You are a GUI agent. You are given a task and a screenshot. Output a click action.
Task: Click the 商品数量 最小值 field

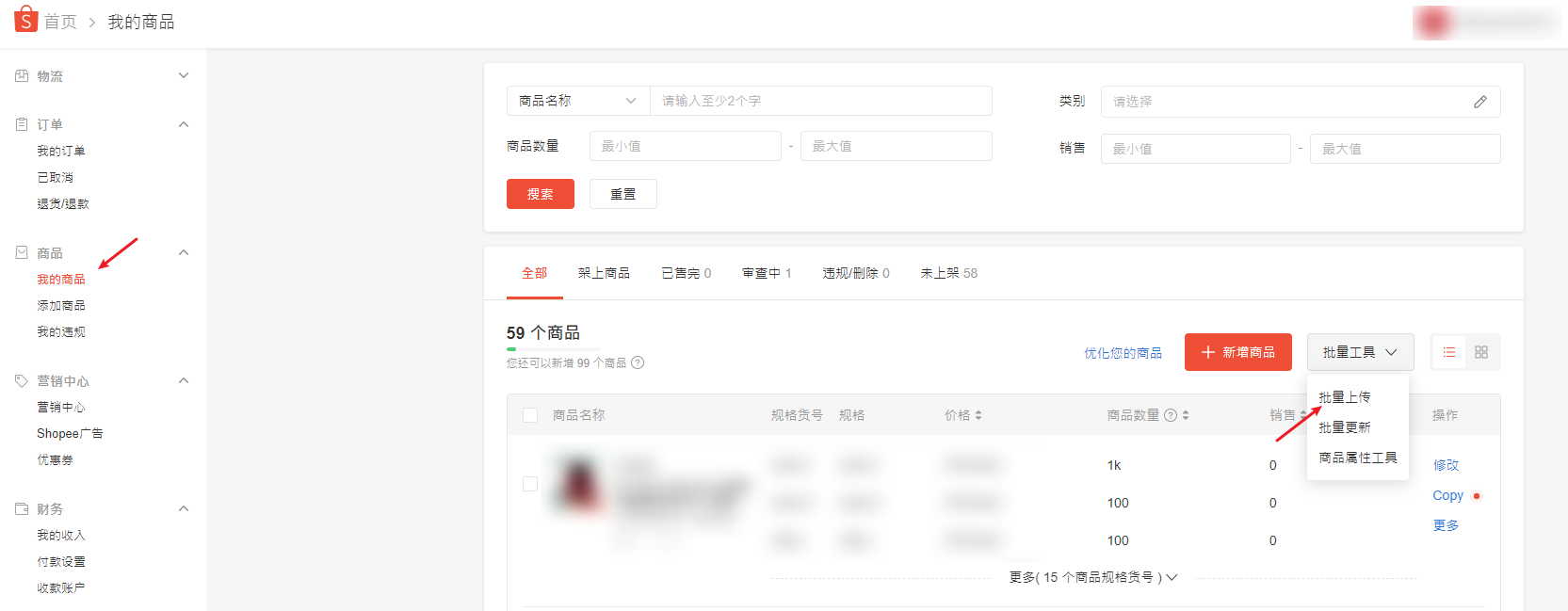pyautogui.click(x=686, y=146)
